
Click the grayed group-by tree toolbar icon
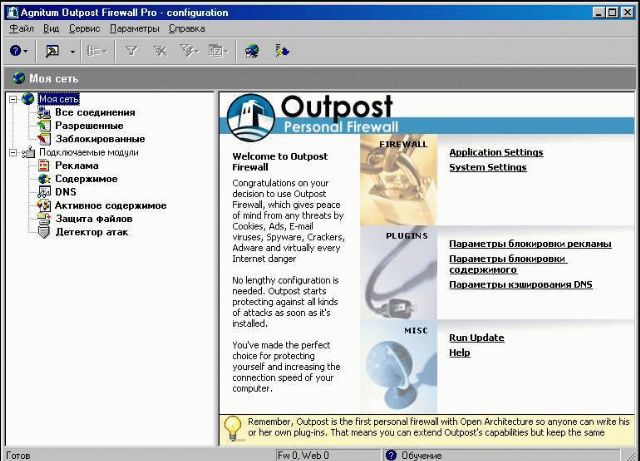coord(94,51)
